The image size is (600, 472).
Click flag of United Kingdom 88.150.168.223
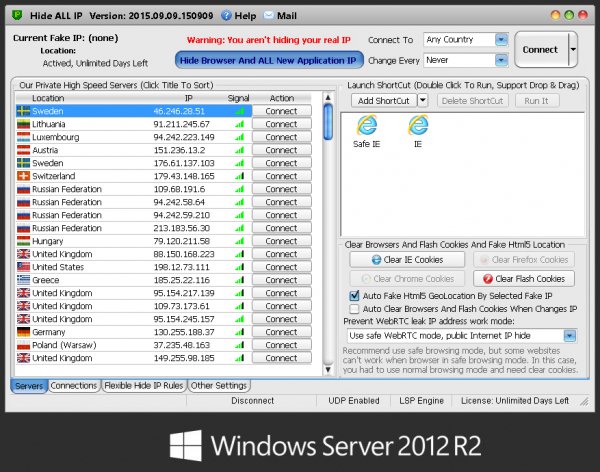tap(23, 254)
